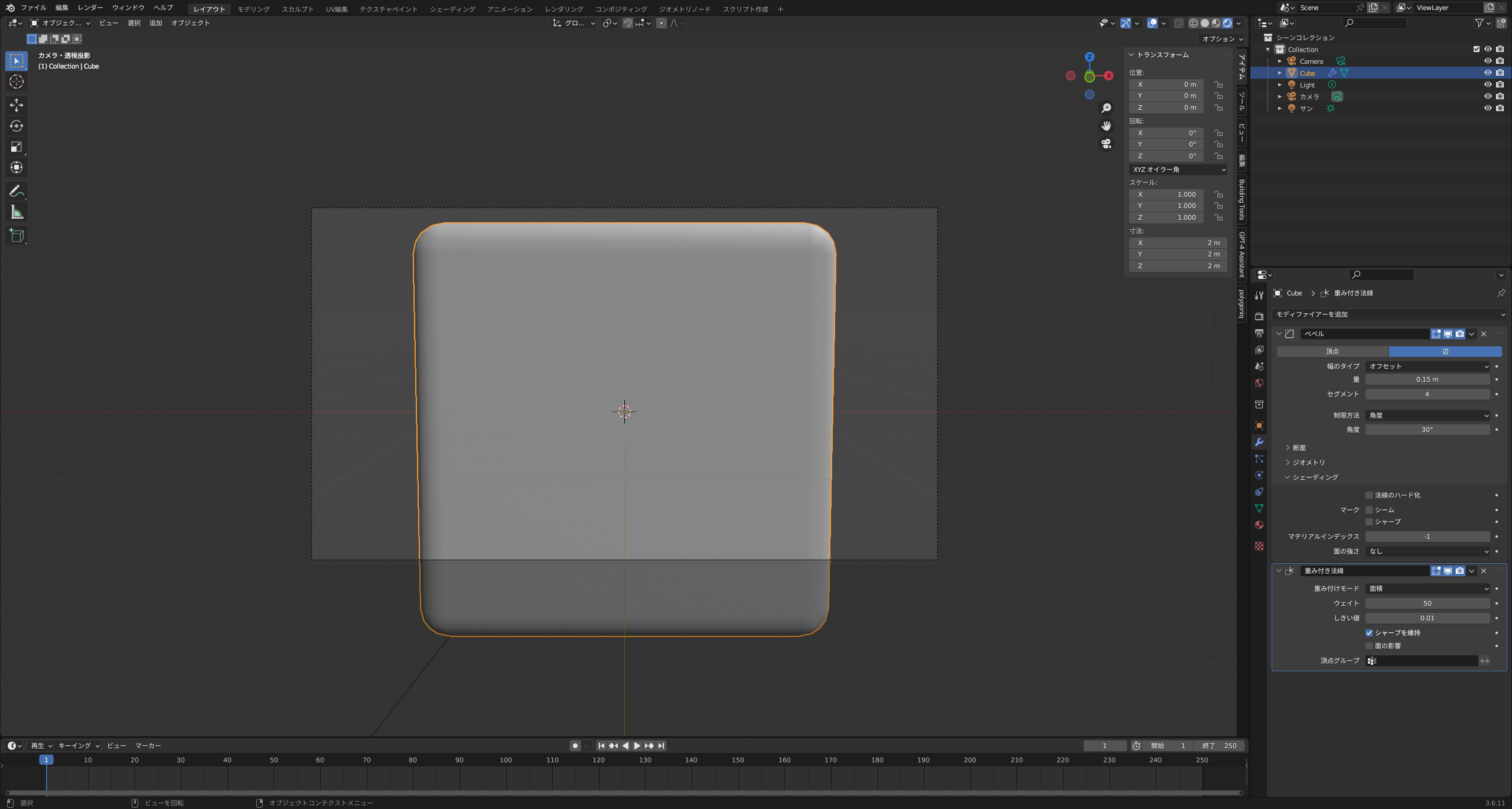Enable the Seam mark checkbox
This screenshot has width=1512, height=809.
point(1368,510)
